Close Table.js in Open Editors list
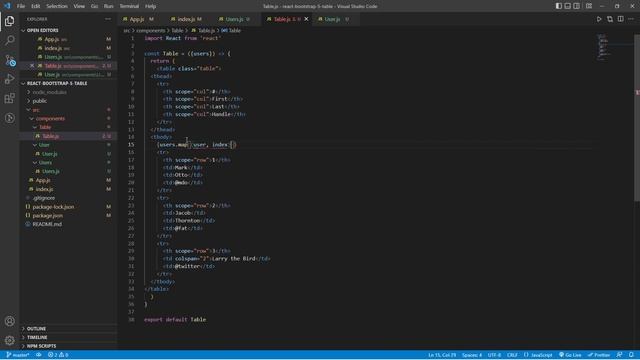 pos(32,66)
